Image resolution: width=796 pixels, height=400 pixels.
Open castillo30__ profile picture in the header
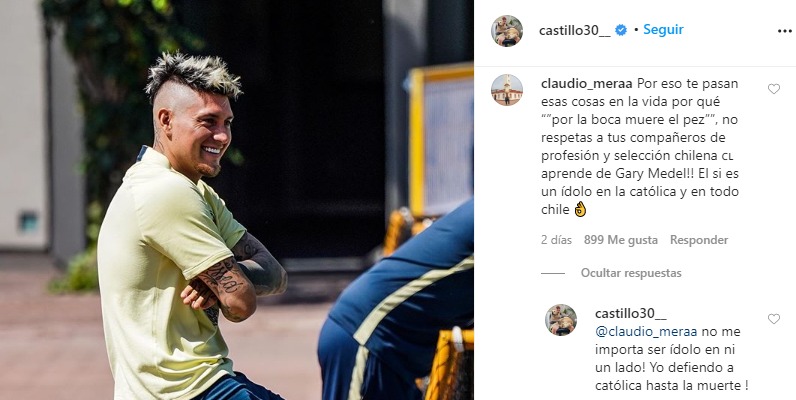pyautogui.click(x=507, y=31)
